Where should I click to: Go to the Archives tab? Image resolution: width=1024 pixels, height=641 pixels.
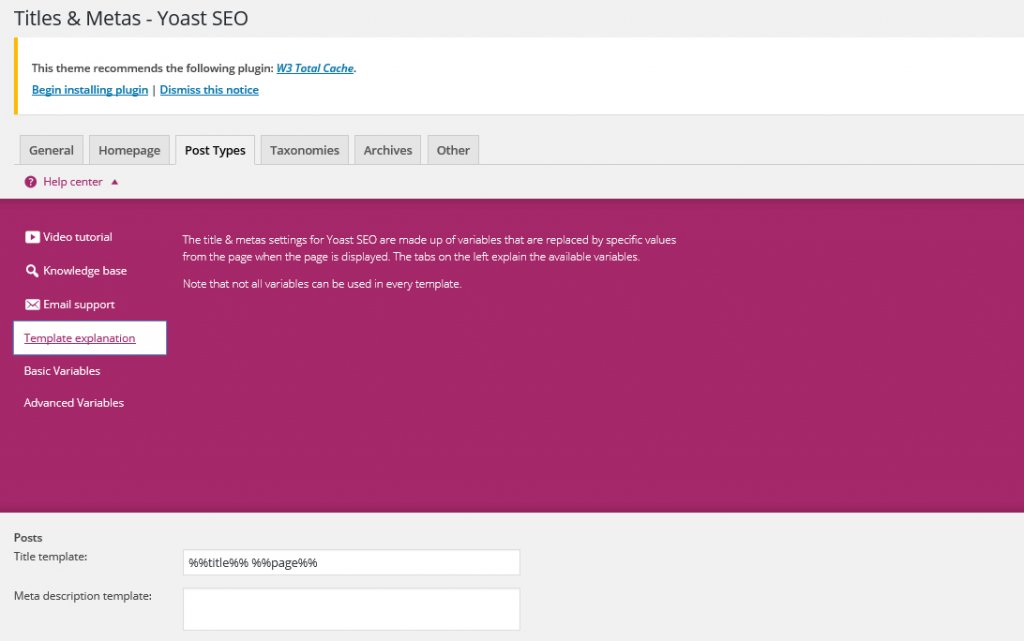click(388, 150)
